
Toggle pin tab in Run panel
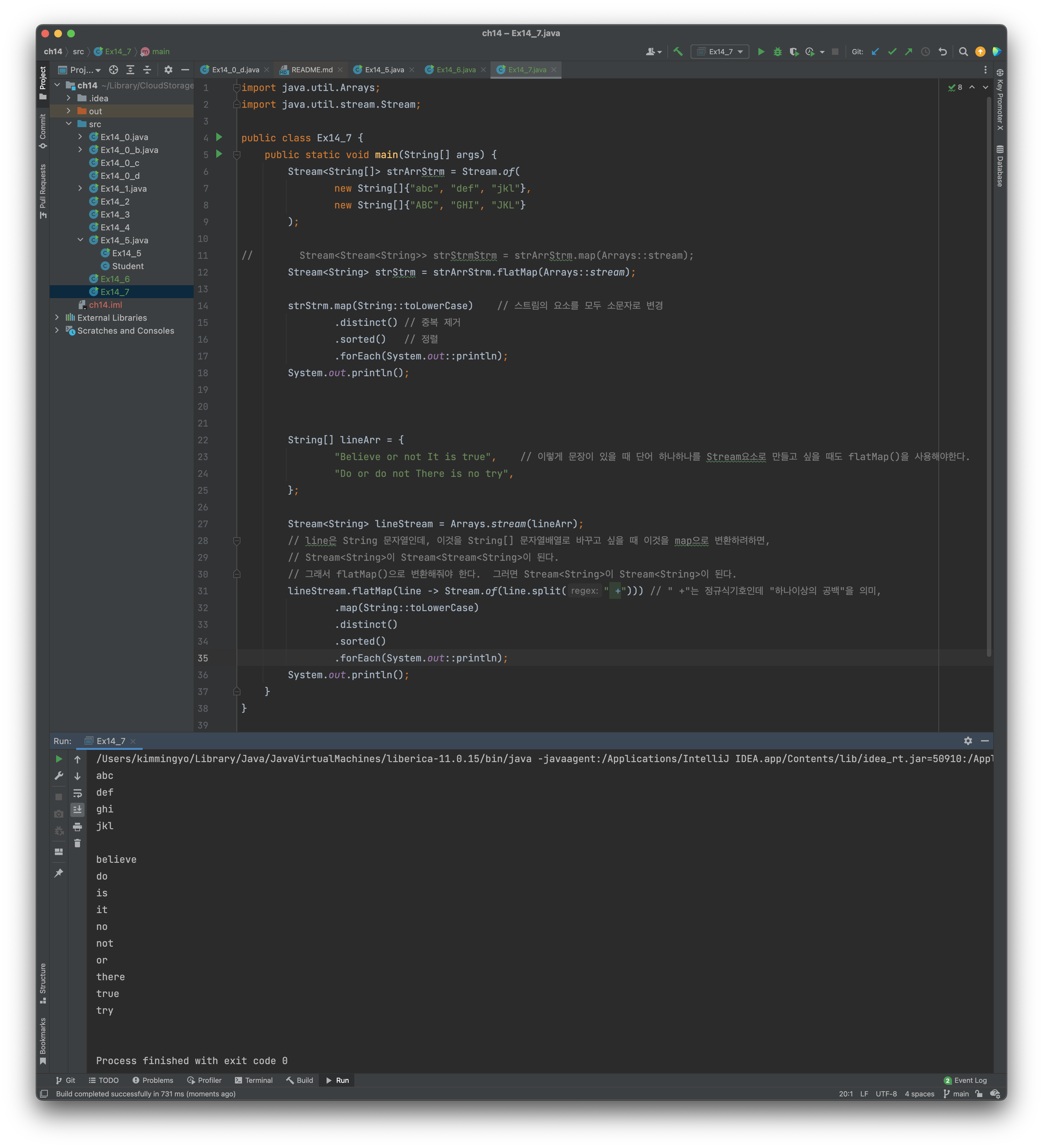[x=59, y=873]
